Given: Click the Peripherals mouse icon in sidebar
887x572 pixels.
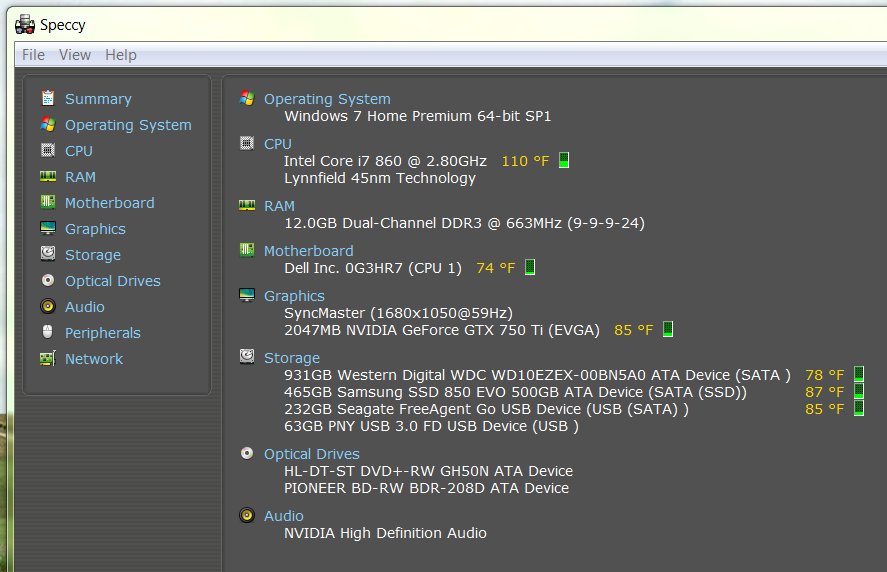Looking at the screenshot, I should coord(47,332).
